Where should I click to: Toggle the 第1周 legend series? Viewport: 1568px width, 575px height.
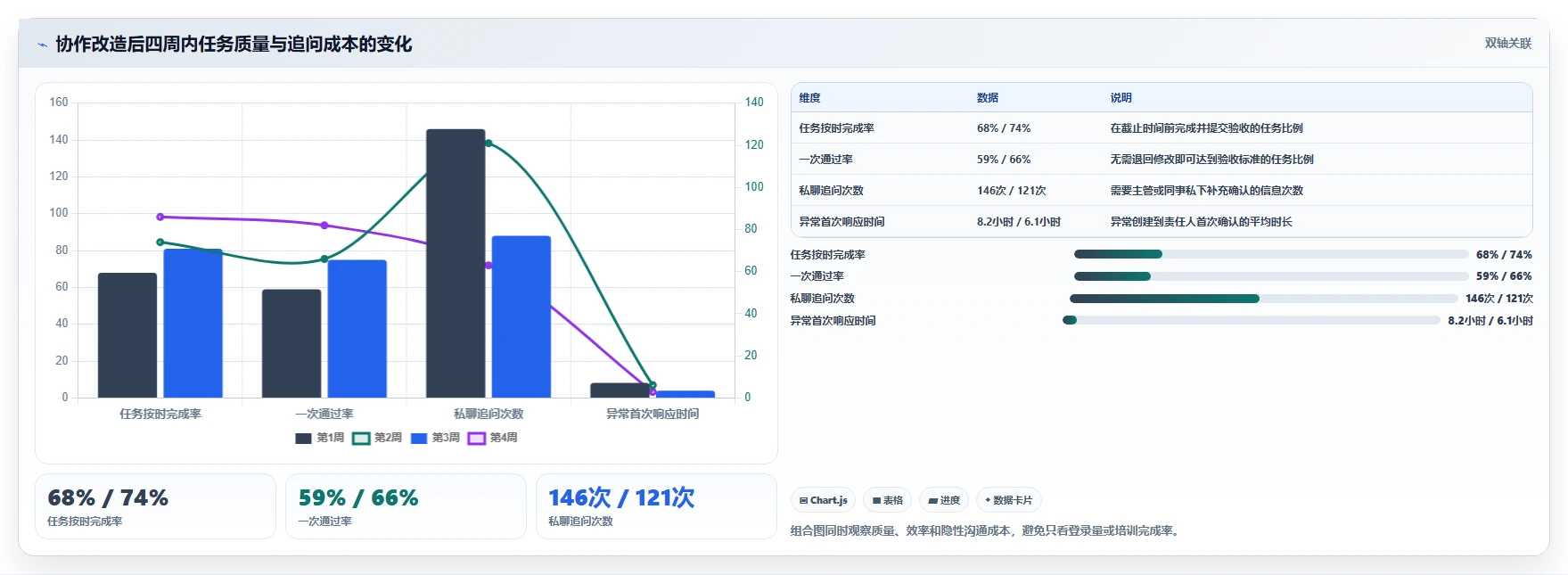point(319,438)
